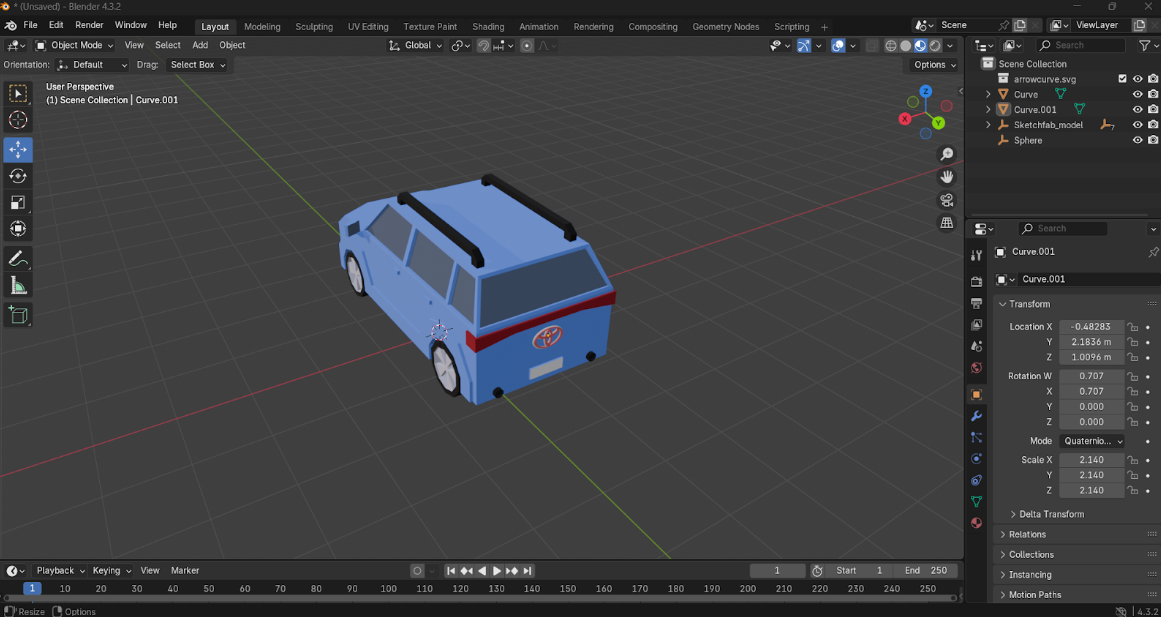The height and width of the screenshot is (617, 1161).
Task: Open the Output properties tab
Action: 977,303
